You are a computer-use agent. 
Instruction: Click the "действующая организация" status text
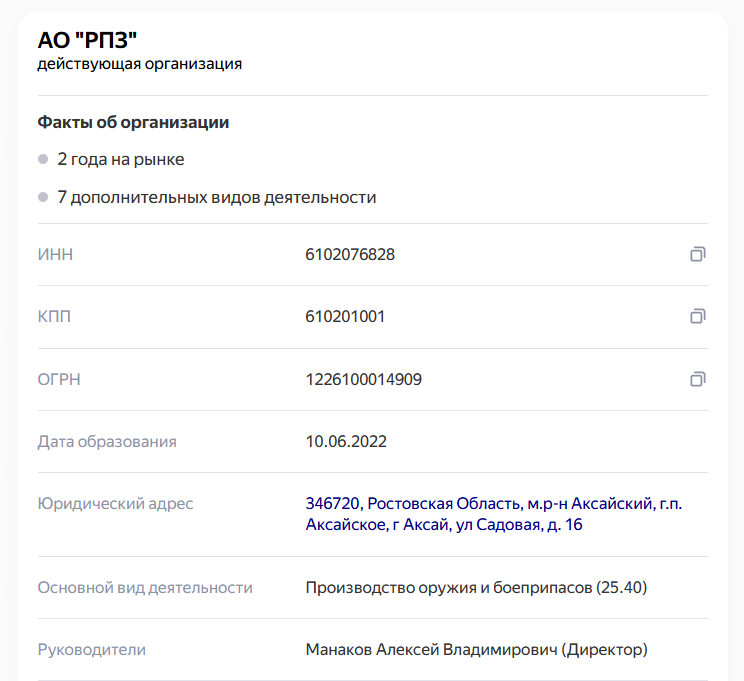point(139,65)
